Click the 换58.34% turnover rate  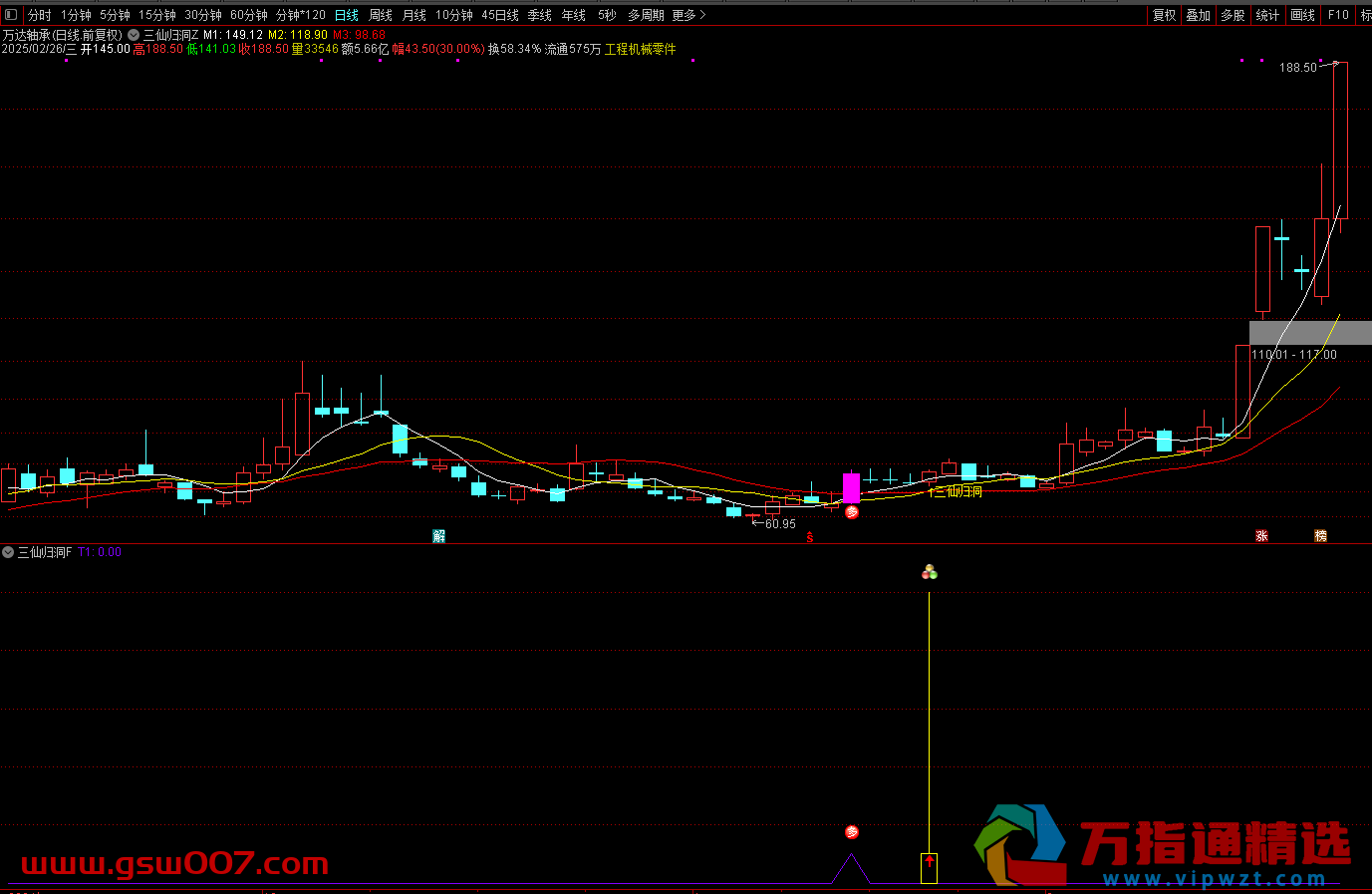(x=514, y=49)
